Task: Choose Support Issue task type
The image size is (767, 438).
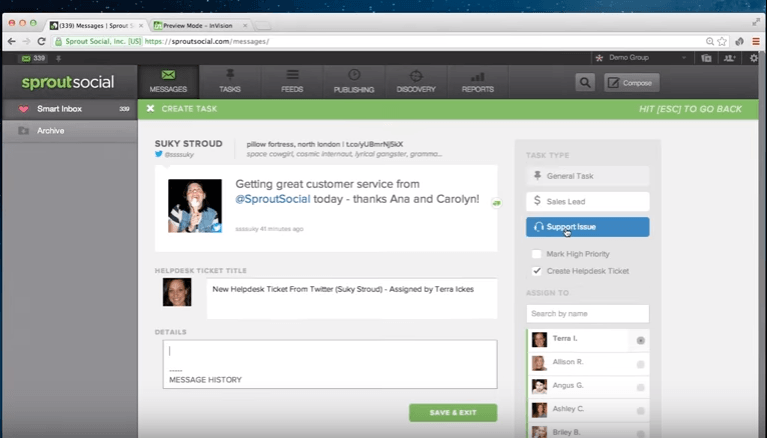Action: (587, 227)
